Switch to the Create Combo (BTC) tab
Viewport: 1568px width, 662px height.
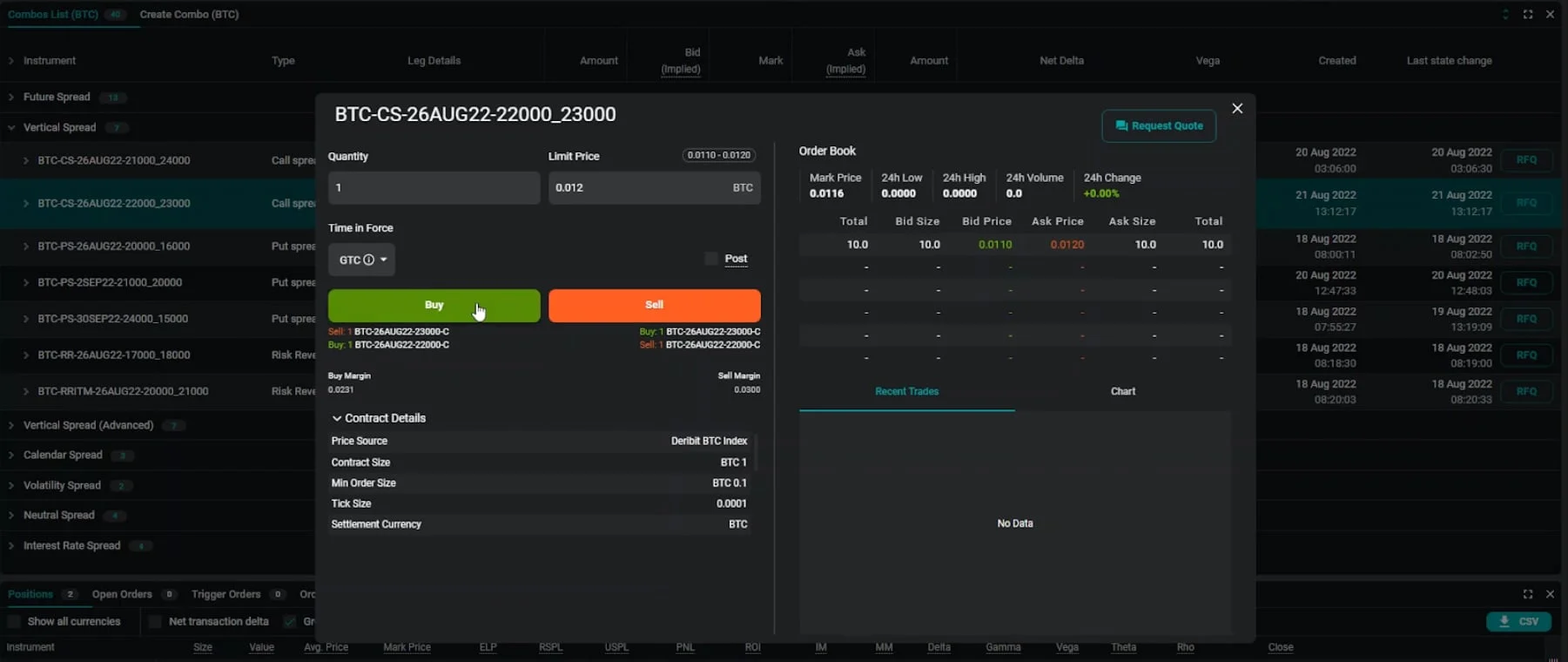[189, 14]
